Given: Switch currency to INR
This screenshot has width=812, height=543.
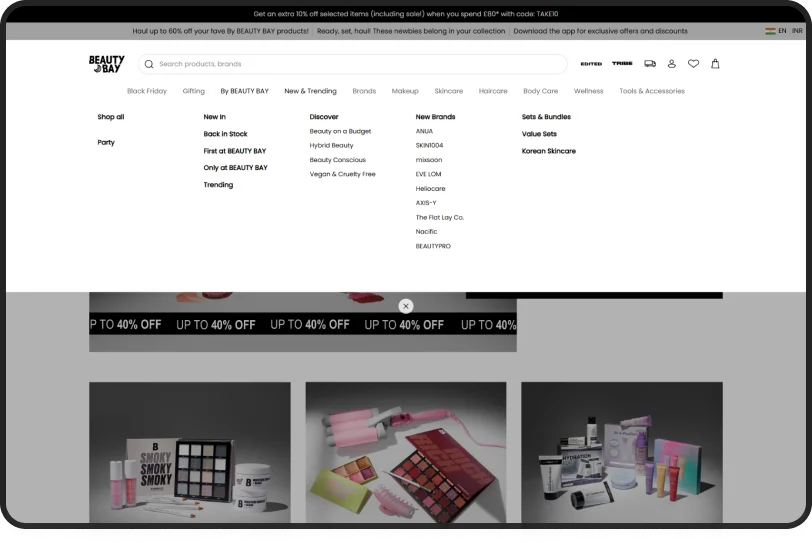Looking at the screenshot, I should [x=797, y=31].
